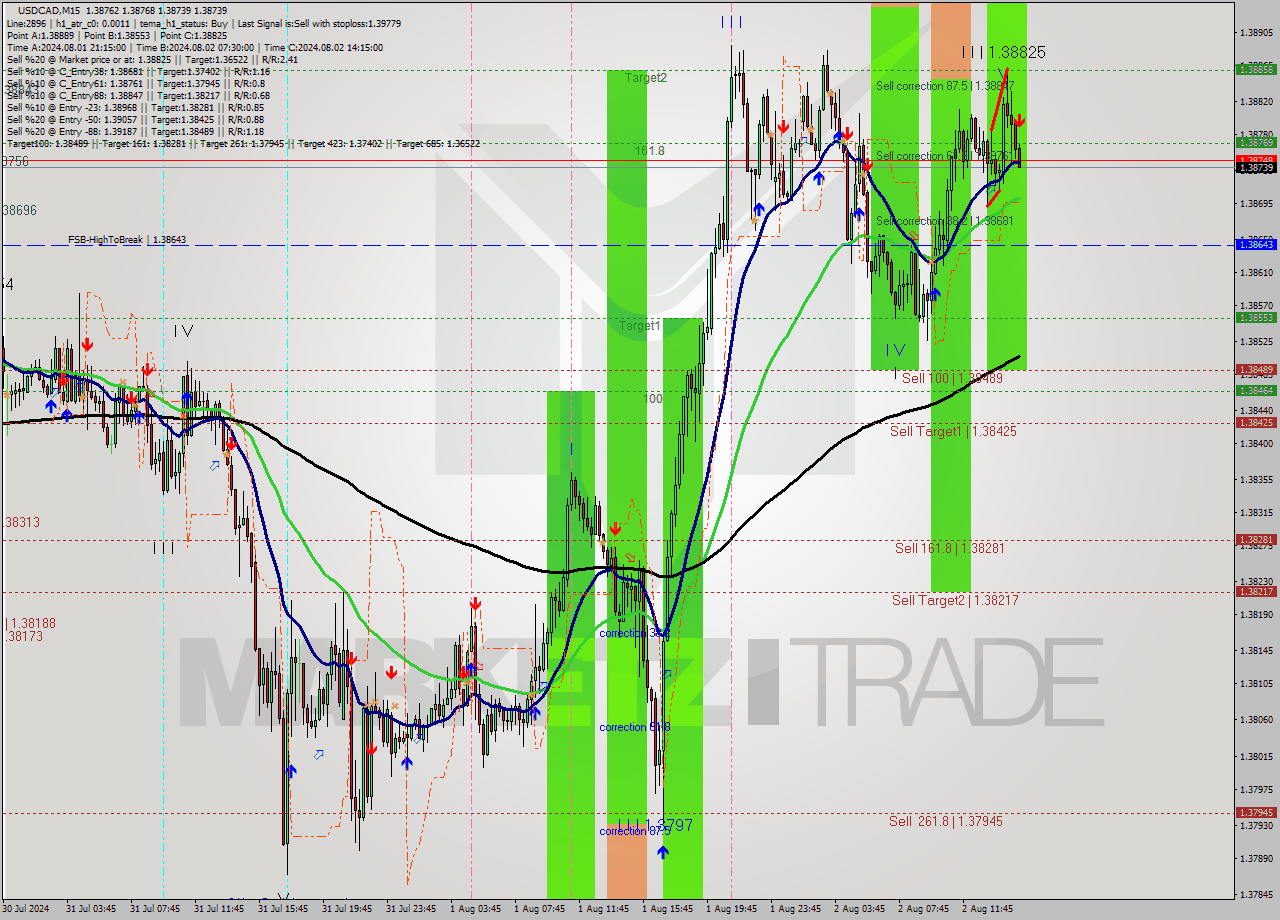Click the blue up arrow below 'I I I 1.3797'
The height and width of the screenshot is (920, 1280).
point(663,851)
